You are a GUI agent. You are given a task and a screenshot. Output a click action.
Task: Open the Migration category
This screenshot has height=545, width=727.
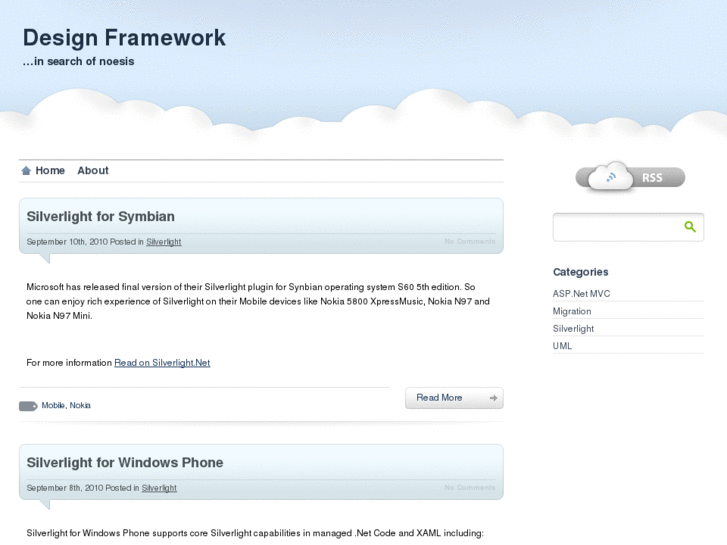(x=572, y=311)
